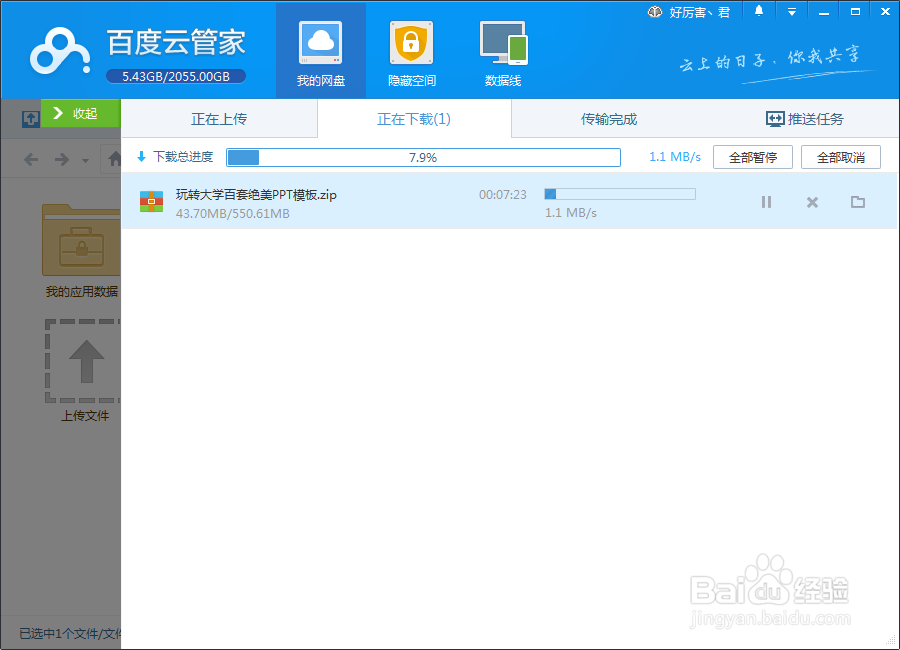Image resolution: width=900 pixels, height=650 pixels.
Task: Click the 推送任务 push task icon
Action: point(774,118)
